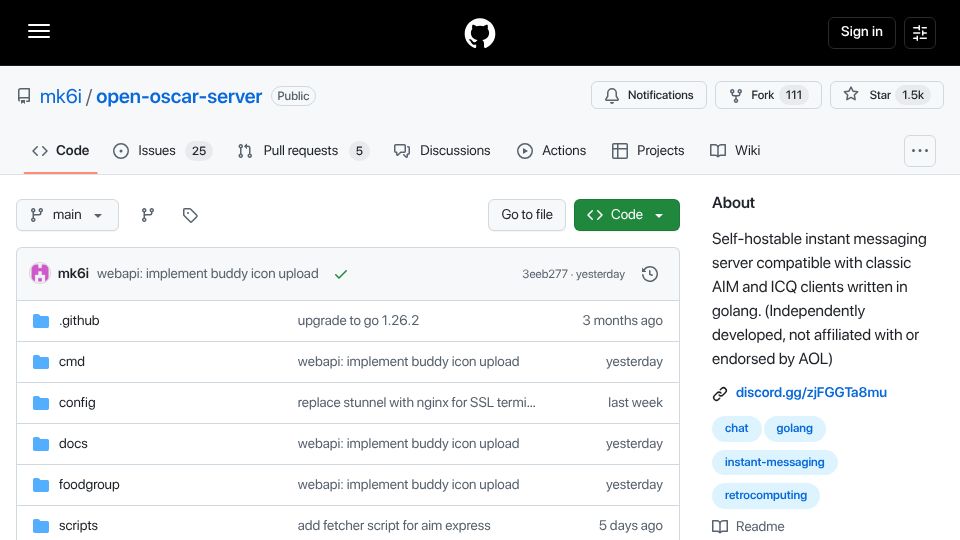Click 'last week' timestamp for config

(x=635, y=403)
